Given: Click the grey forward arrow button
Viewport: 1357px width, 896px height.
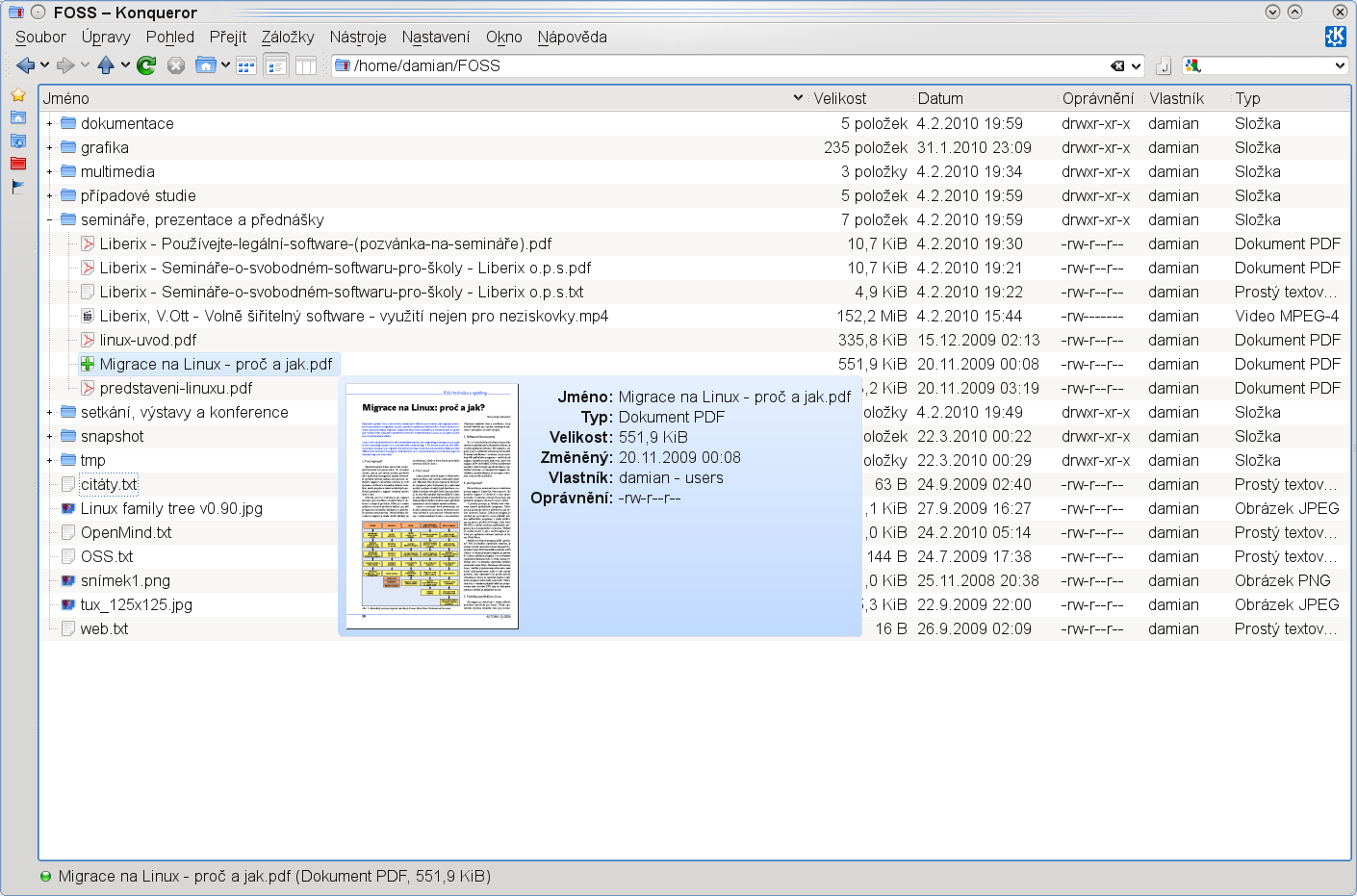Looking at the screenshot, I should tap(65, 65).
